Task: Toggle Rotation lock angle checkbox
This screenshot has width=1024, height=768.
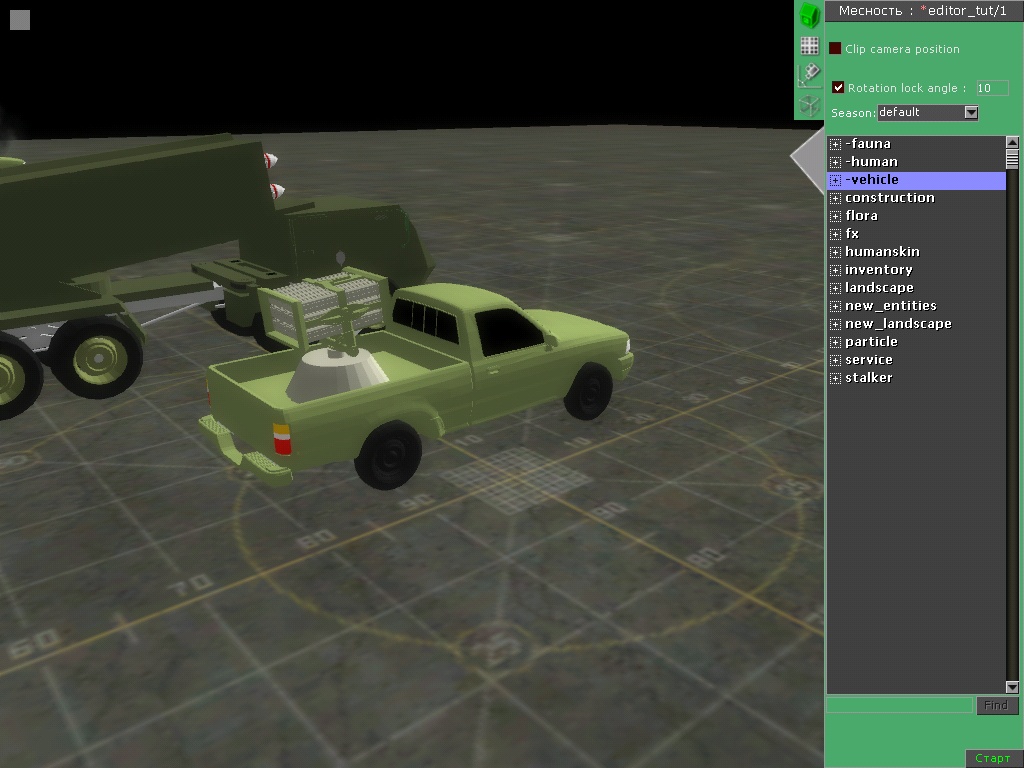Action: (x=838, y=87)
